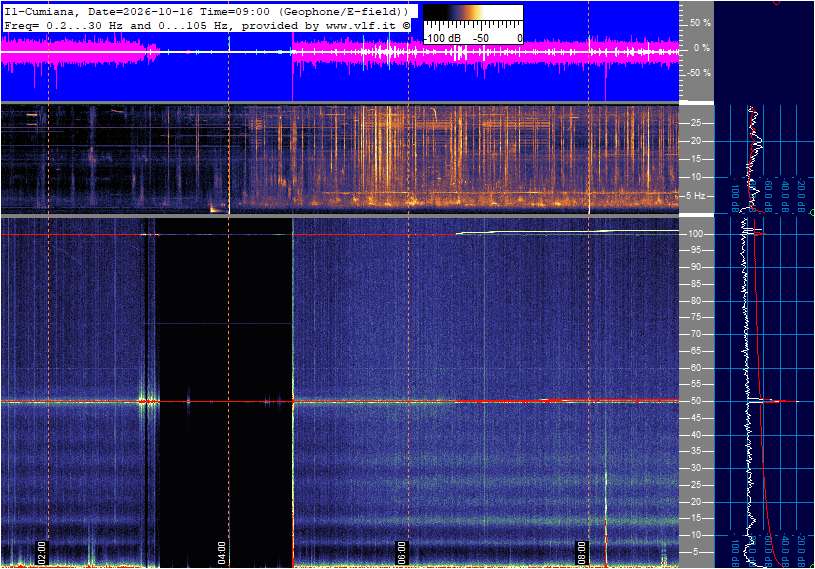The image size is (815, 569).
Task: Click '25' on the geophone frequency axis
Action: pos(695,123)
